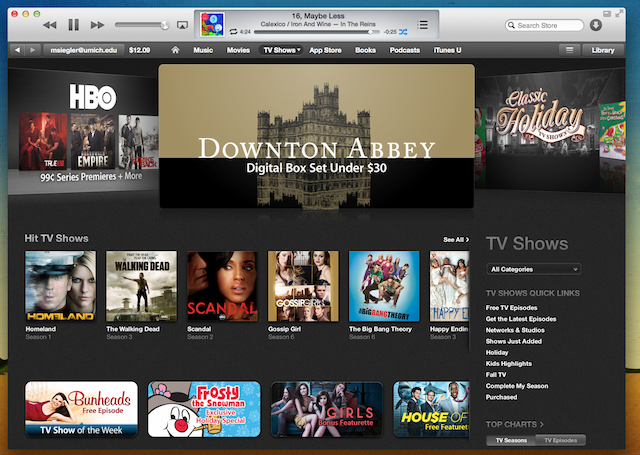Seek in the song progress bar
Screen dimensions: 640x455
point(316,32)
